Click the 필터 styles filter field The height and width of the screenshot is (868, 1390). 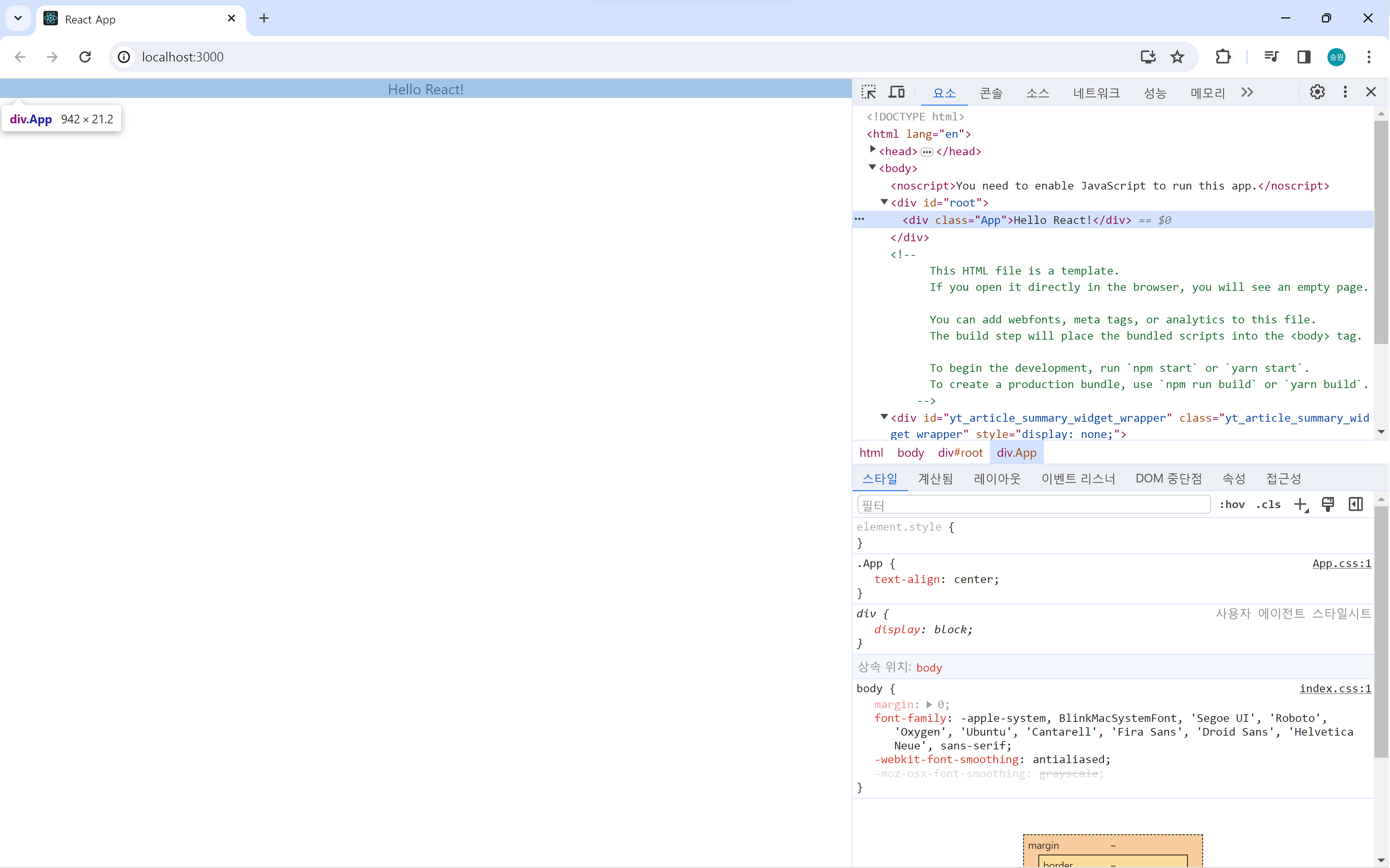click(x=1033, y=505)
